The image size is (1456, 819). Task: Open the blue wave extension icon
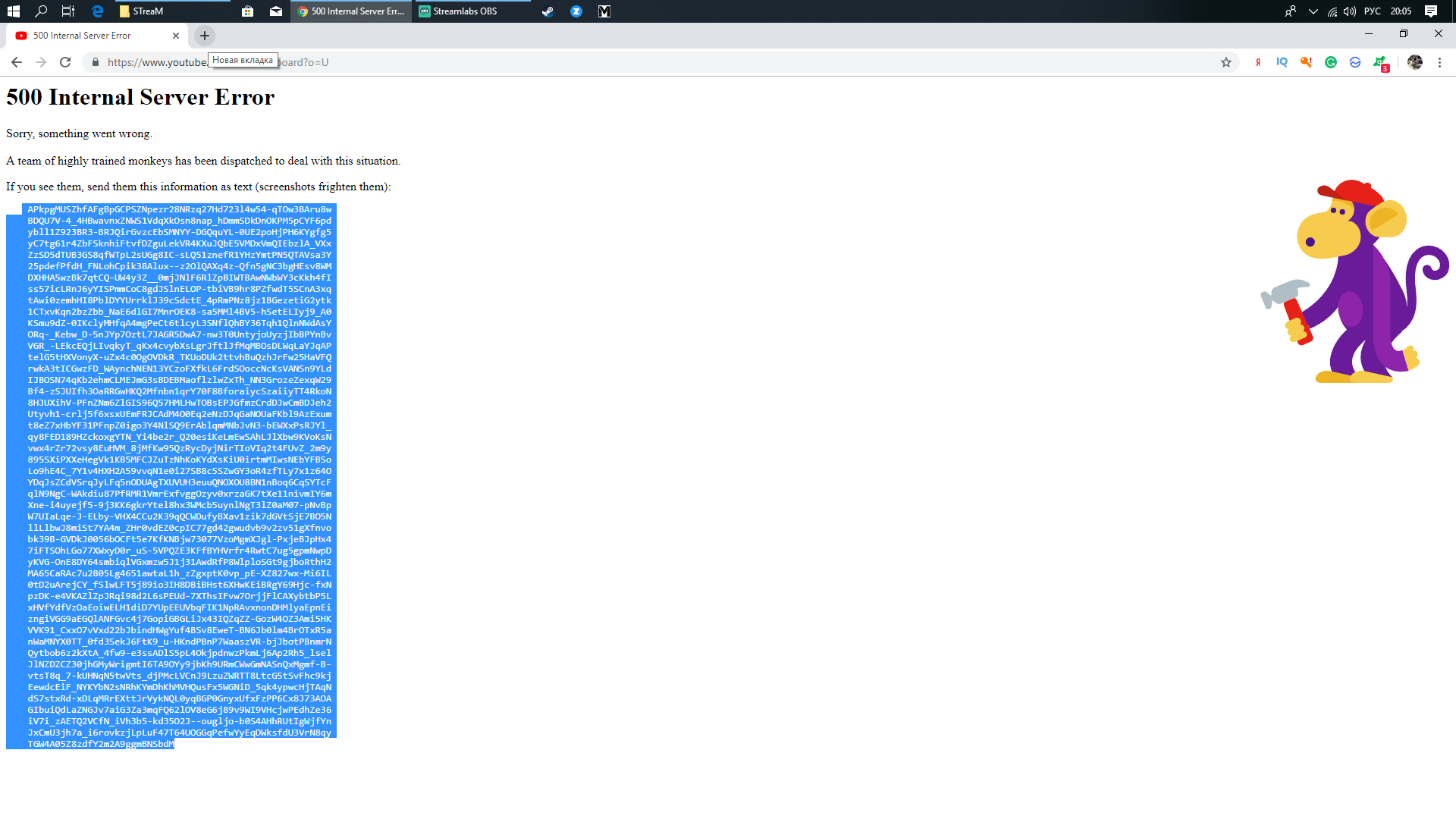pyautogui.click(x=1355, y=62)
